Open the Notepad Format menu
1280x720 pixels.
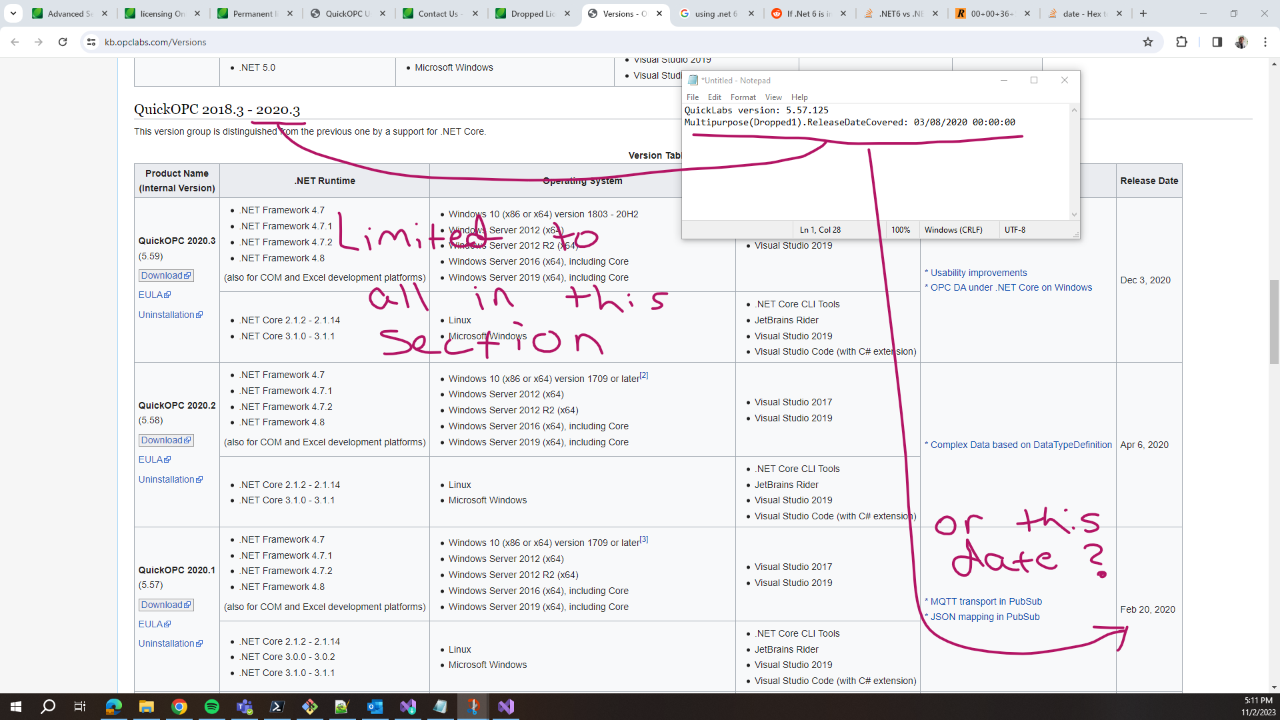pos(743,97)
